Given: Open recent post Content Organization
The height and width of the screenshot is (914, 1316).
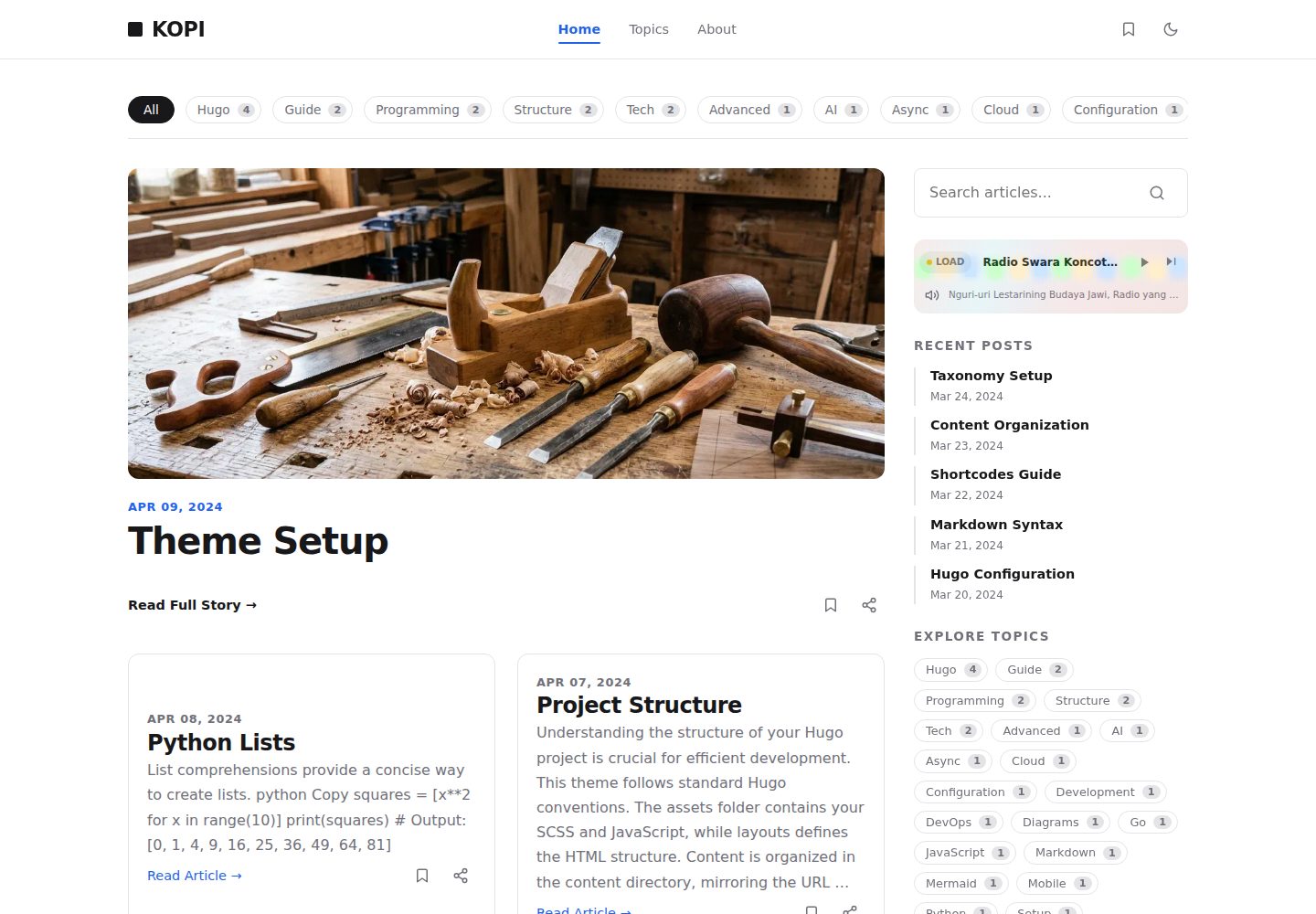Looking at the screenshot, I should (x=1009, y=425).
